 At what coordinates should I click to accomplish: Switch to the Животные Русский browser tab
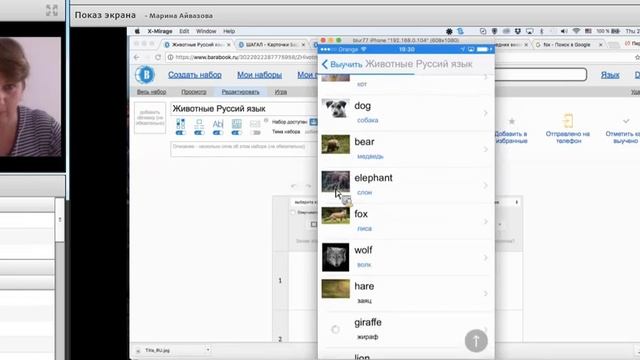198,44
